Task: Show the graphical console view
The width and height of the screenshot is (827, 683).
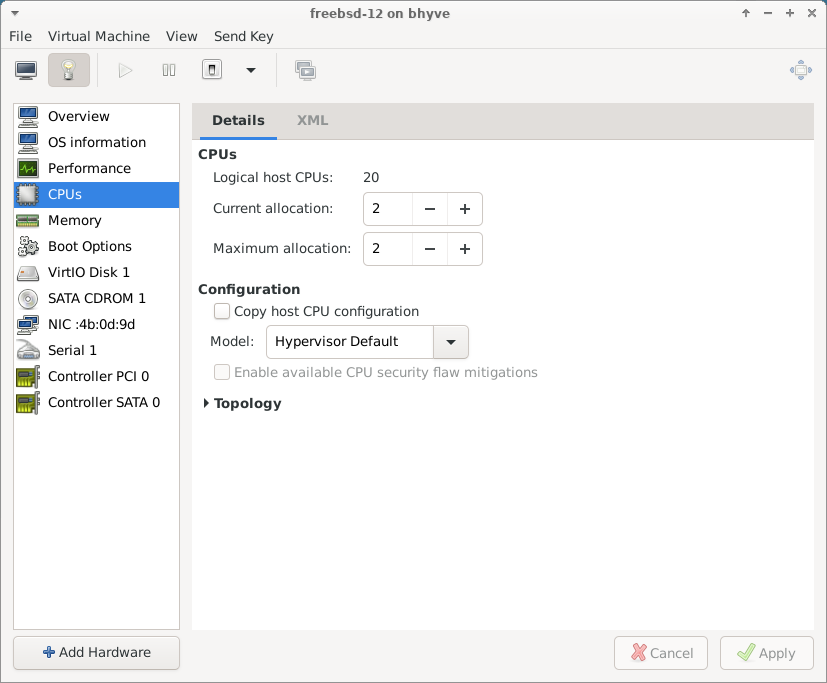Action: click(x=26, y=70)
